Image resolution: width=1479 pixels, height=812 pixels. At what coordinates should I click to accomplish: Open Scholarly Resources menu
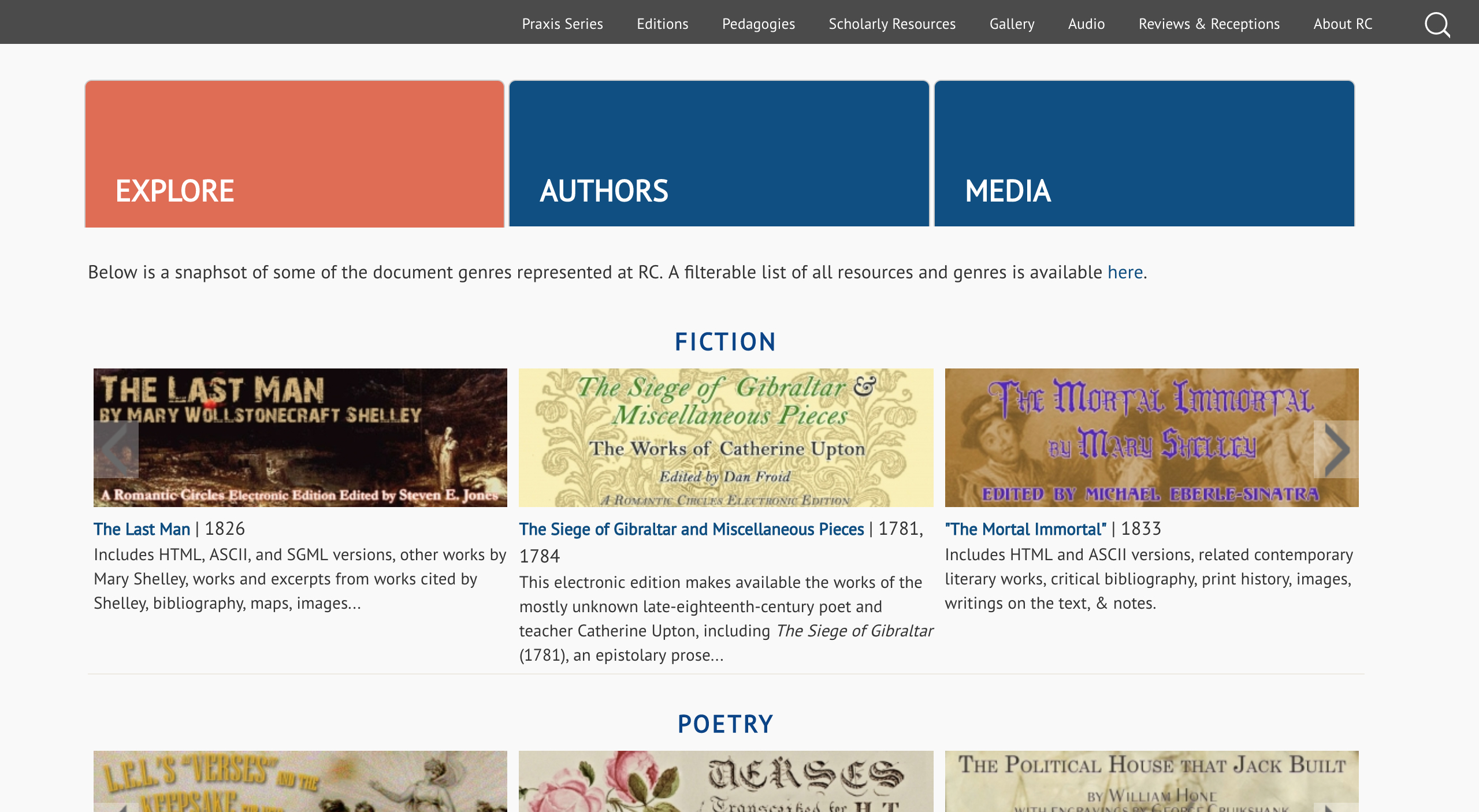tap(892, 24)
